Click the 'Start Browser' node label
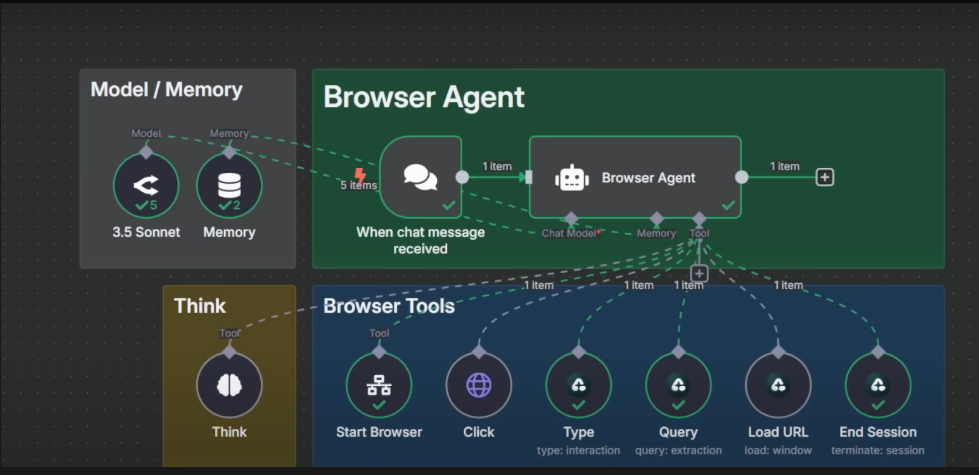 [x=379, y=432]
